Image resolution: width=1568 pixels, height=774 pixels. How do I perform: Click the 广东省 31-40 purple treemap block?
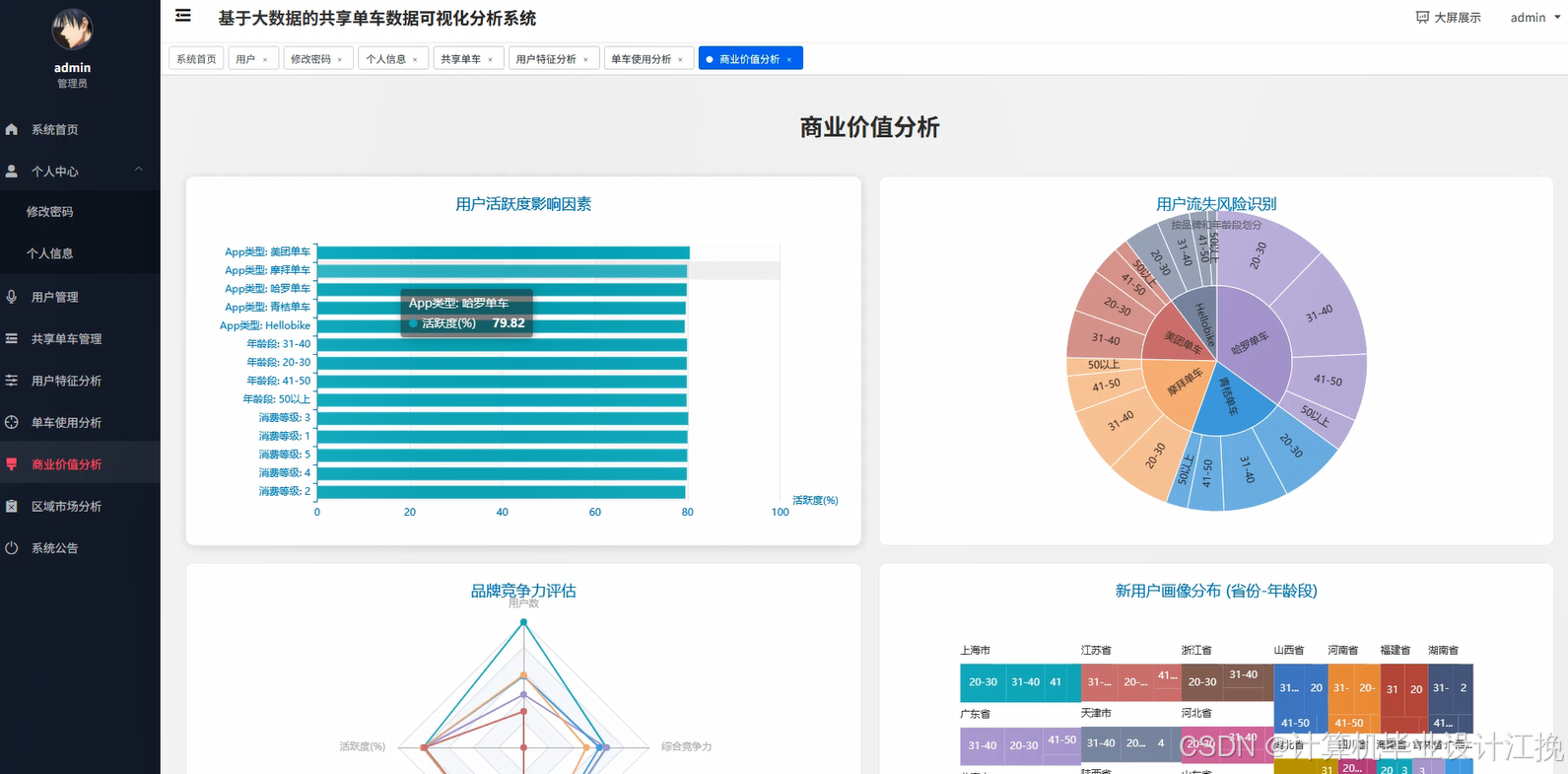tap(982, 746)
